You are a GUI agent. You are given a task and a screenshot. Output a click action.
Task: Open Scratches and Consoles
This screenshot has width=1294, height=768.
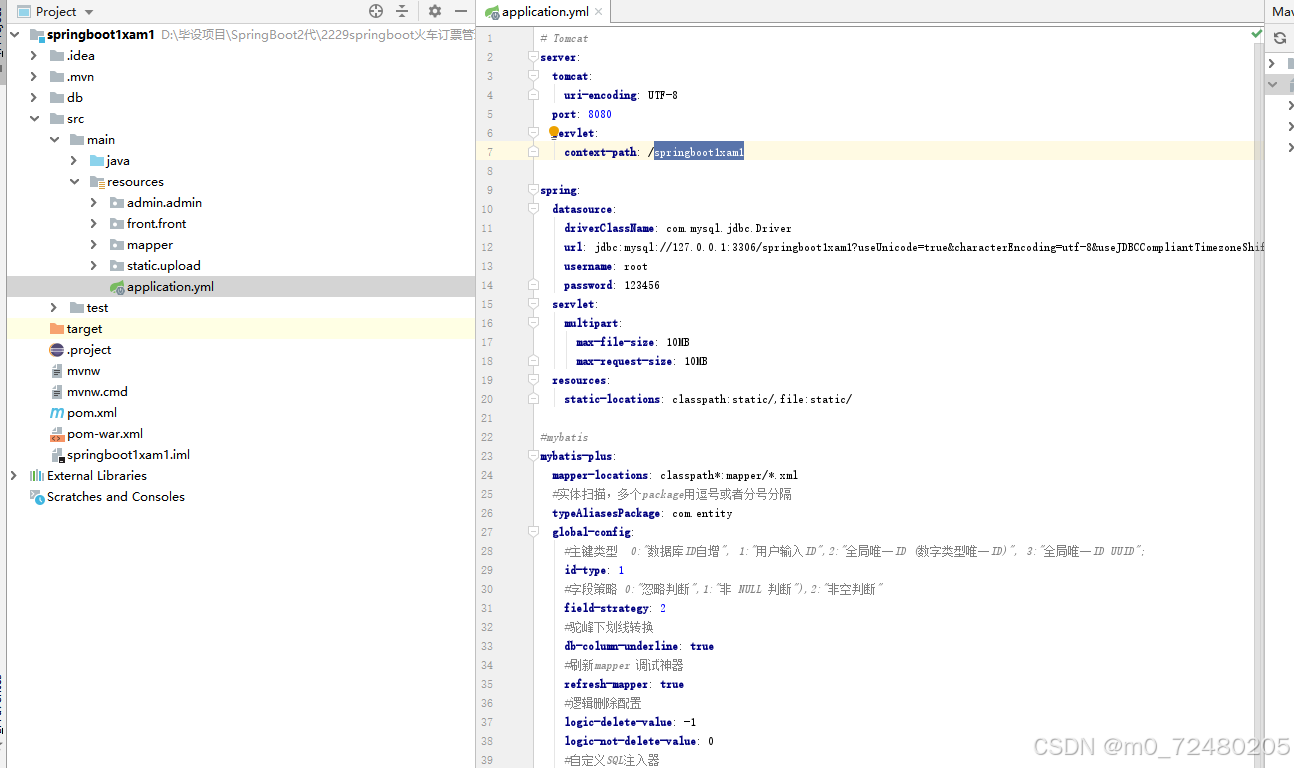pyautogui.click(x=115, y=496)
